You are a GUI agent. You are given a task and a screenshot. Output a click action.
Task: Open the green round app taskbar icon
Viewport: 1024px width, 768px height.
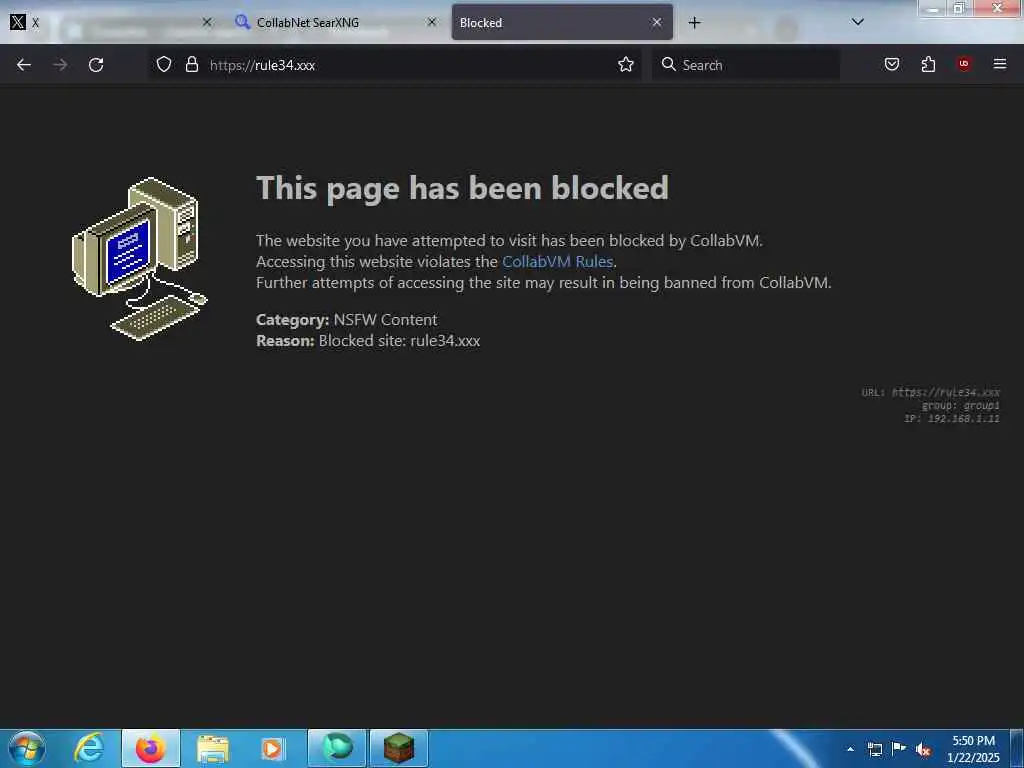[337, 748]
